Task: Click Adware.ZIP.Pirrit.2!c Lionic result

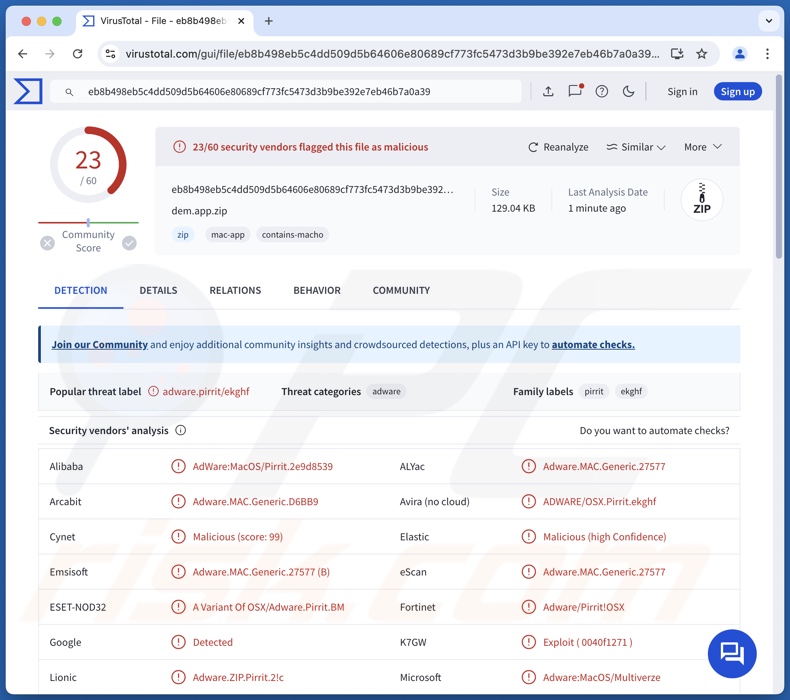Action: (x=238, y=677)
